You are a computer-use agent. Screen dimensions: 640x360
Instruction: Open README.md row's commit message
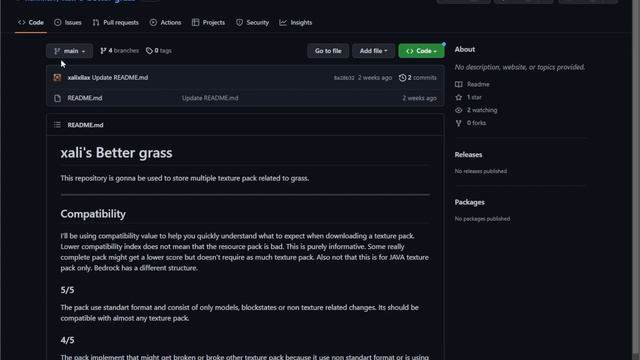point(210,98)
